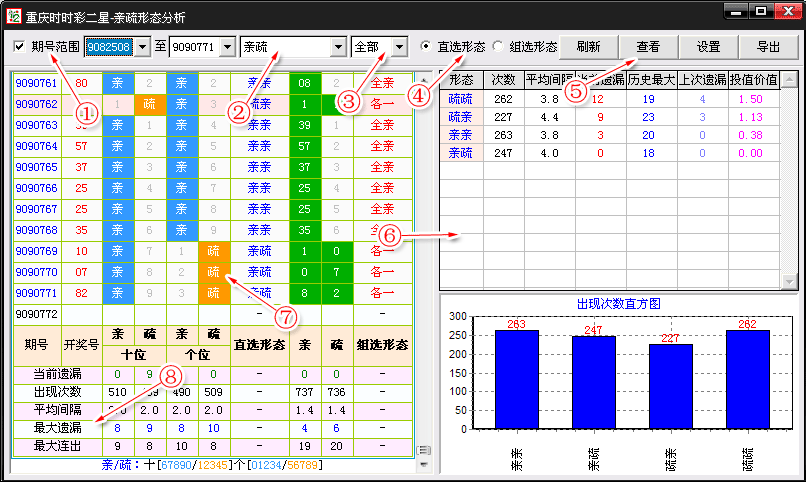Expand the 全部 filter dropdown

[400, 47]
